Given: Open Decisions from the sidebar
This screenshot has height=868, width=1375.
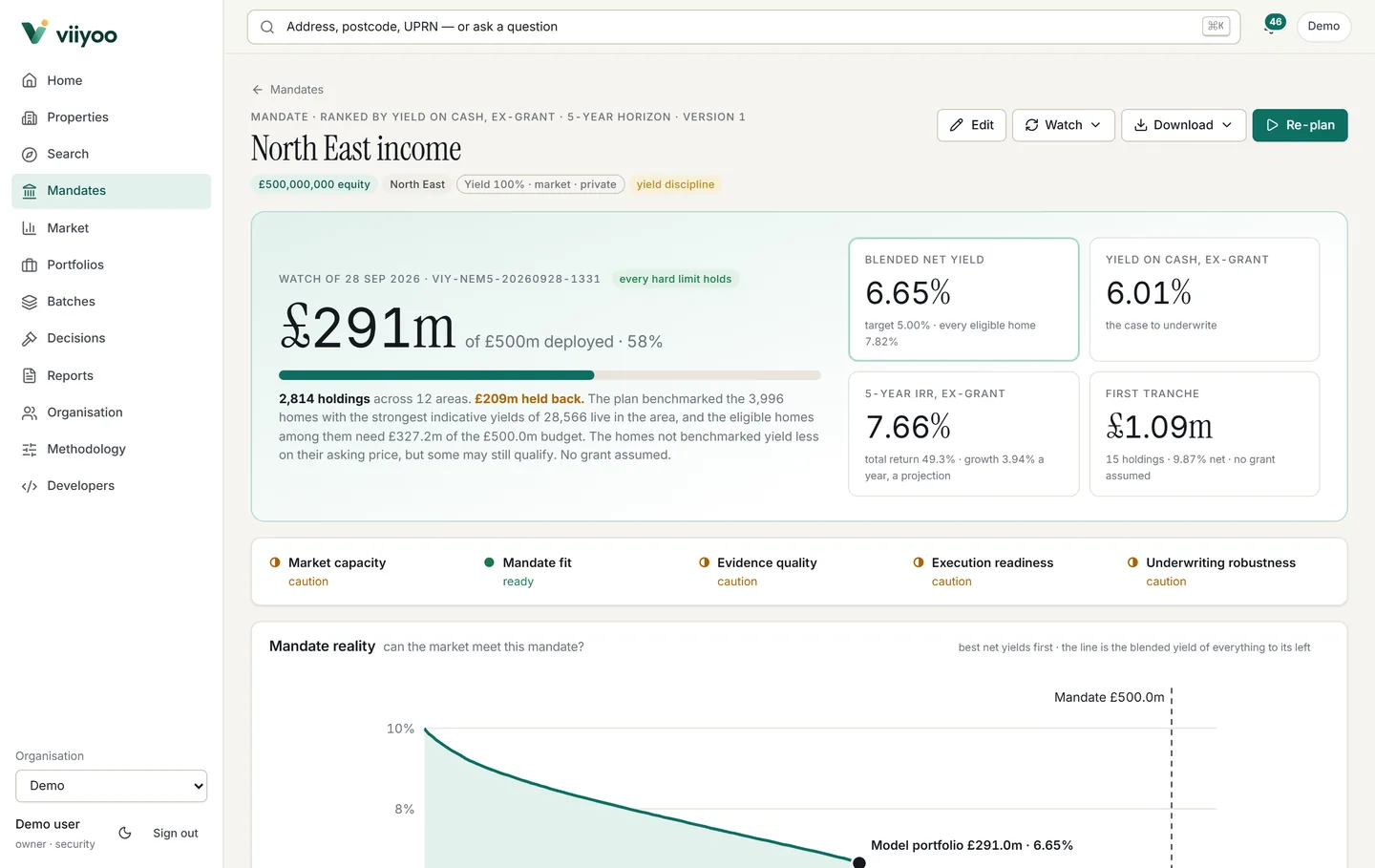Looking at the screenshot, I should click(112, 338).
